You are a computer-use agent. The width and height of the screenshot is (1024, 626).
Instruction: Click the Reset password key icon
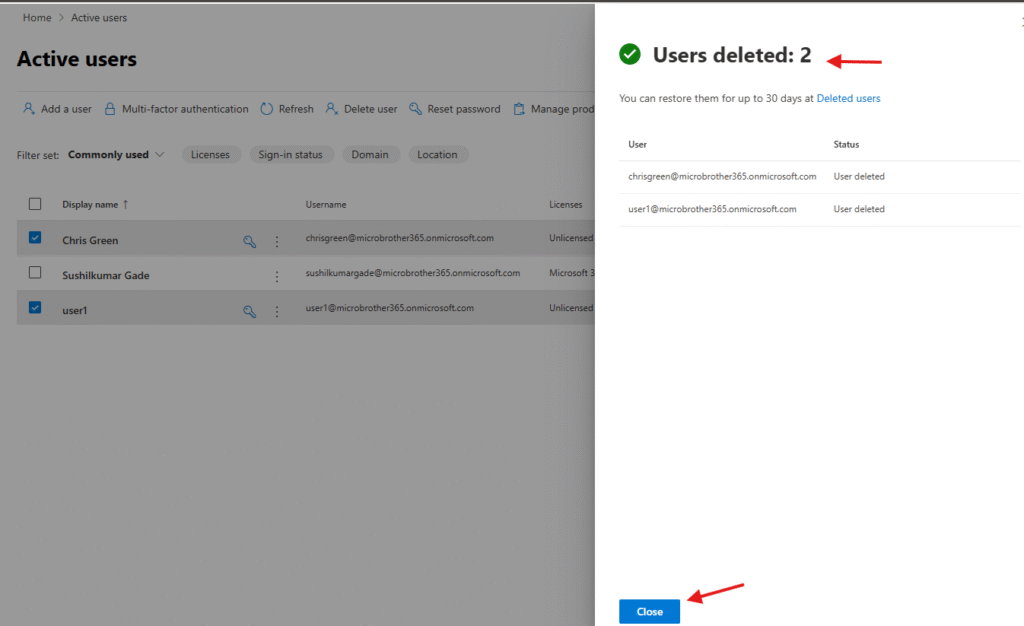(x=415, y=109)
